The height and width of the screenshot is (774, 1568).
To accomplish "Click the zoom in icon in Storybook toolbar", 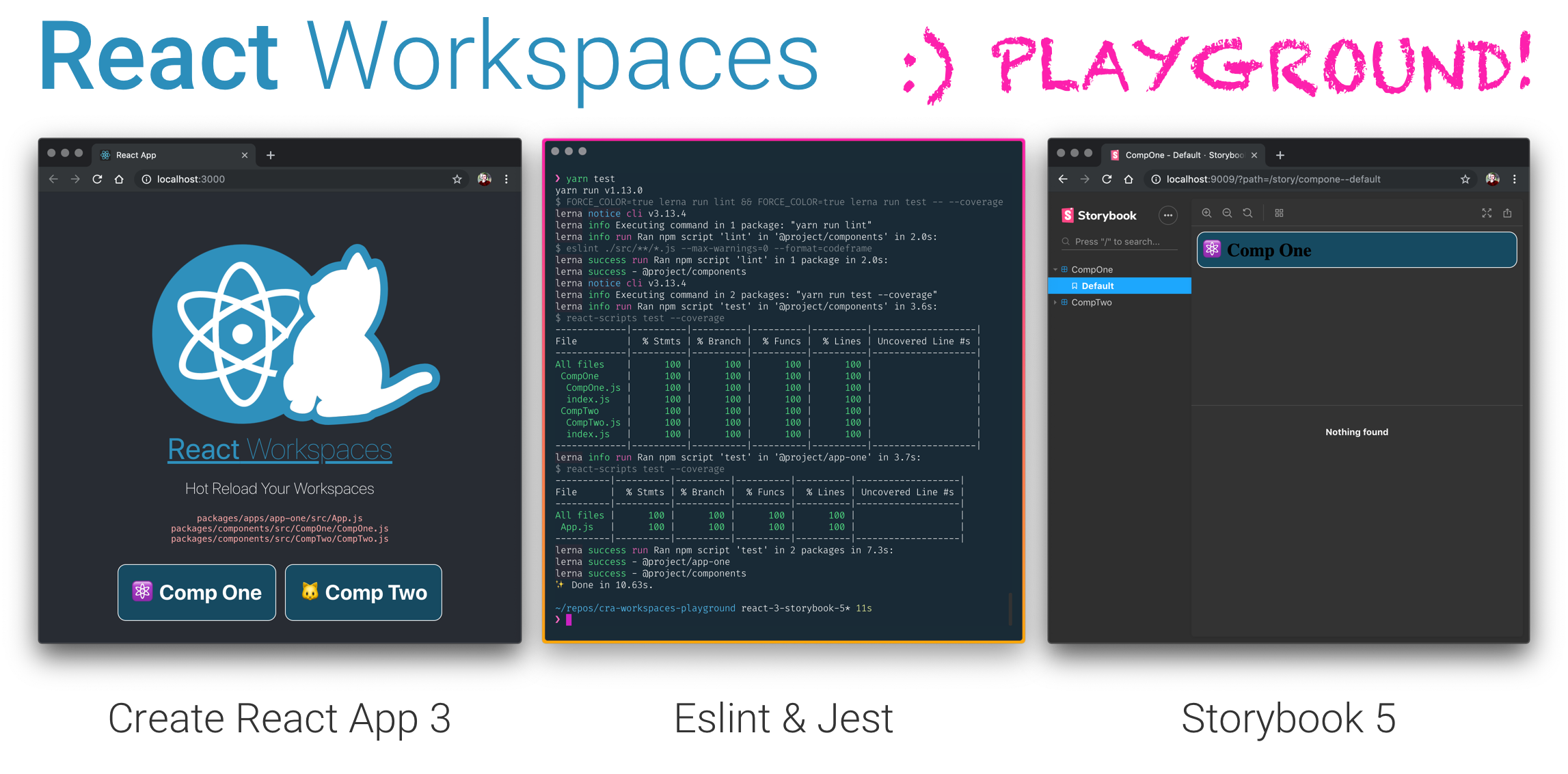I will pyautogui.click(x=1207, y=212).
